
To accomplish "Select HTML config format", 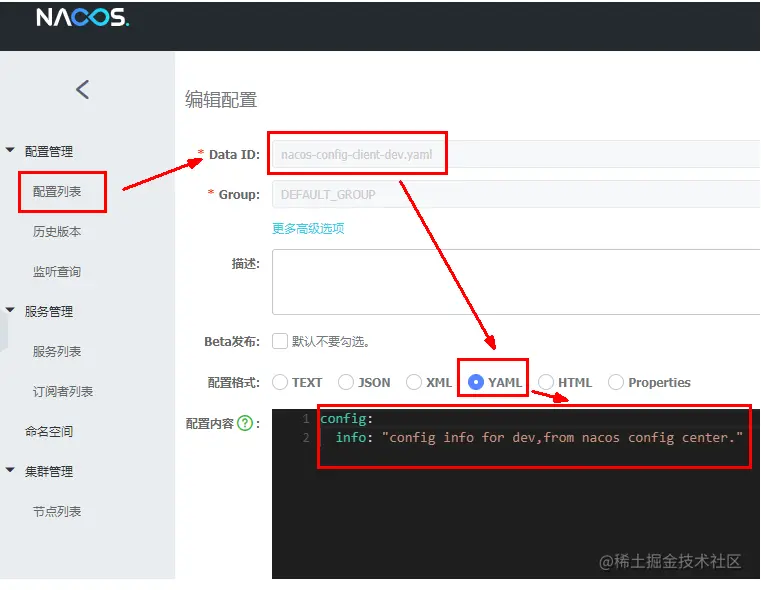I will [546, 382].
